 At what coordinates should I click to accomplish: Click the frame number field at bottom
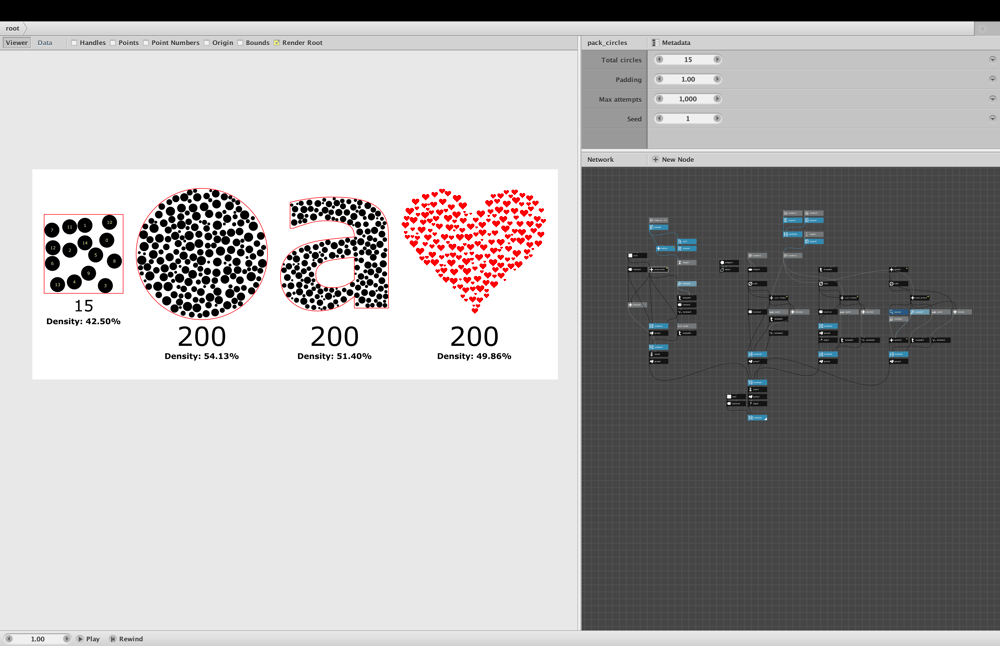click(38, 638)
